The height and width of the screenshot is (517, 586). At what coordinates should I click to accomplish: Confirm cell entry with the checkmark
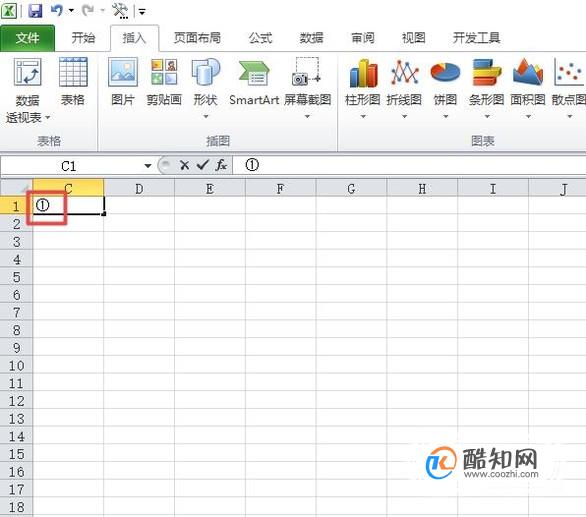point(202,165)
